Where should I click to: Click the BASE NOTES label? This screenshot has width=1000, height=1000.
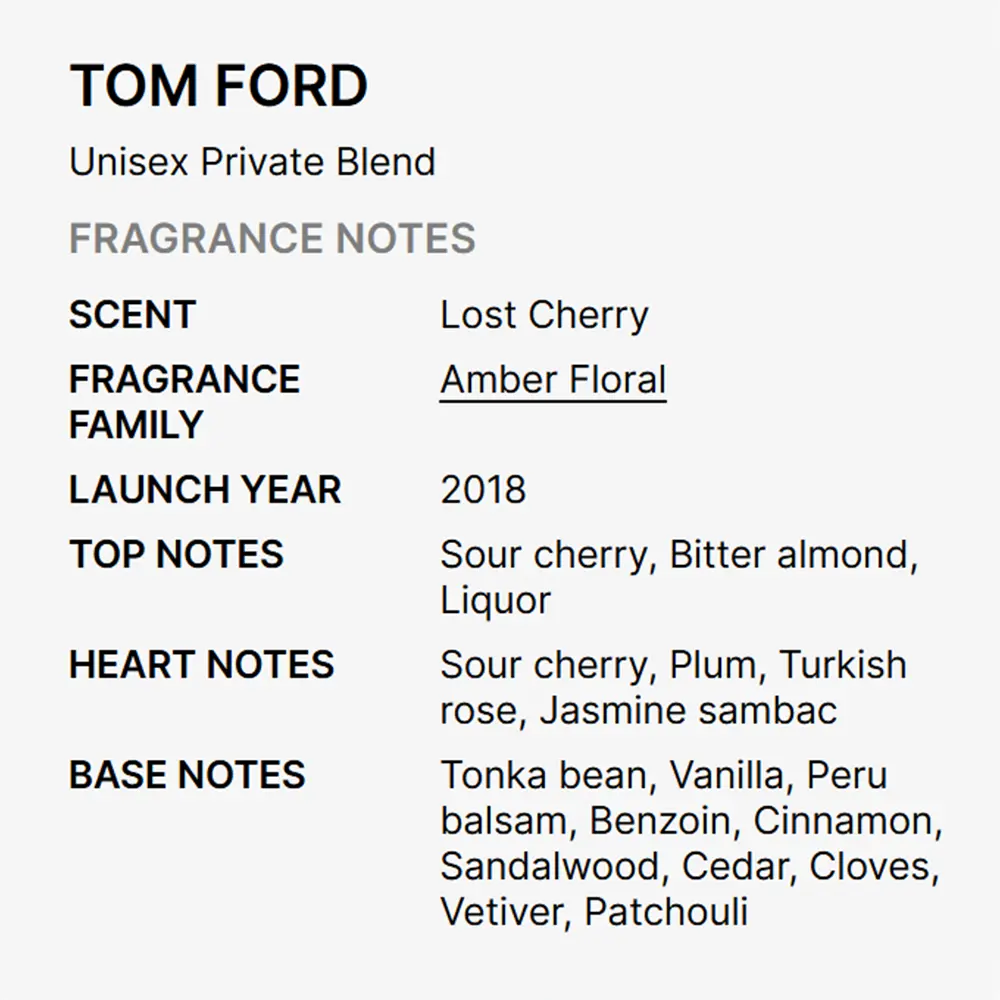coord(188,774)
